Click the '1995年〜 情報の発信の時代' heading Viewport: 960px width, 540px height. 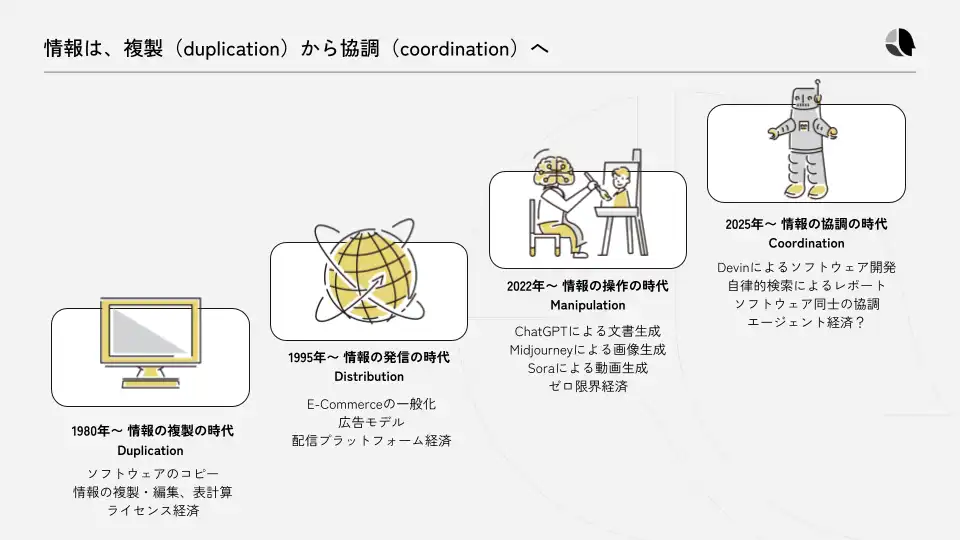tap(368, 357)
